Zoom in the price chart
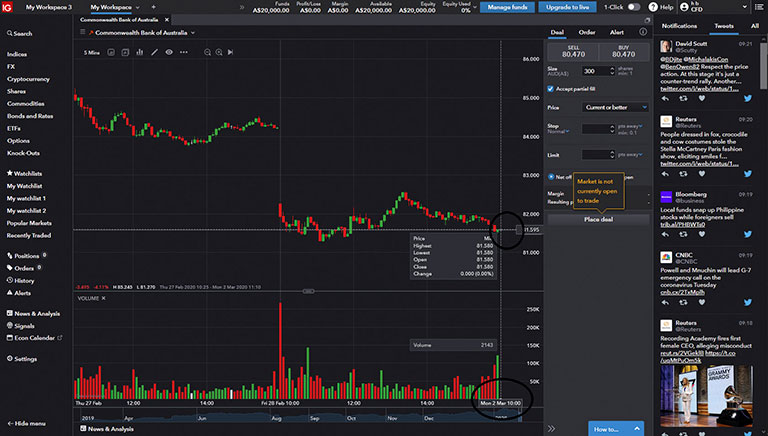Image resolution: width=768 pixels, height=436 pixels. (x=219, y=52)
